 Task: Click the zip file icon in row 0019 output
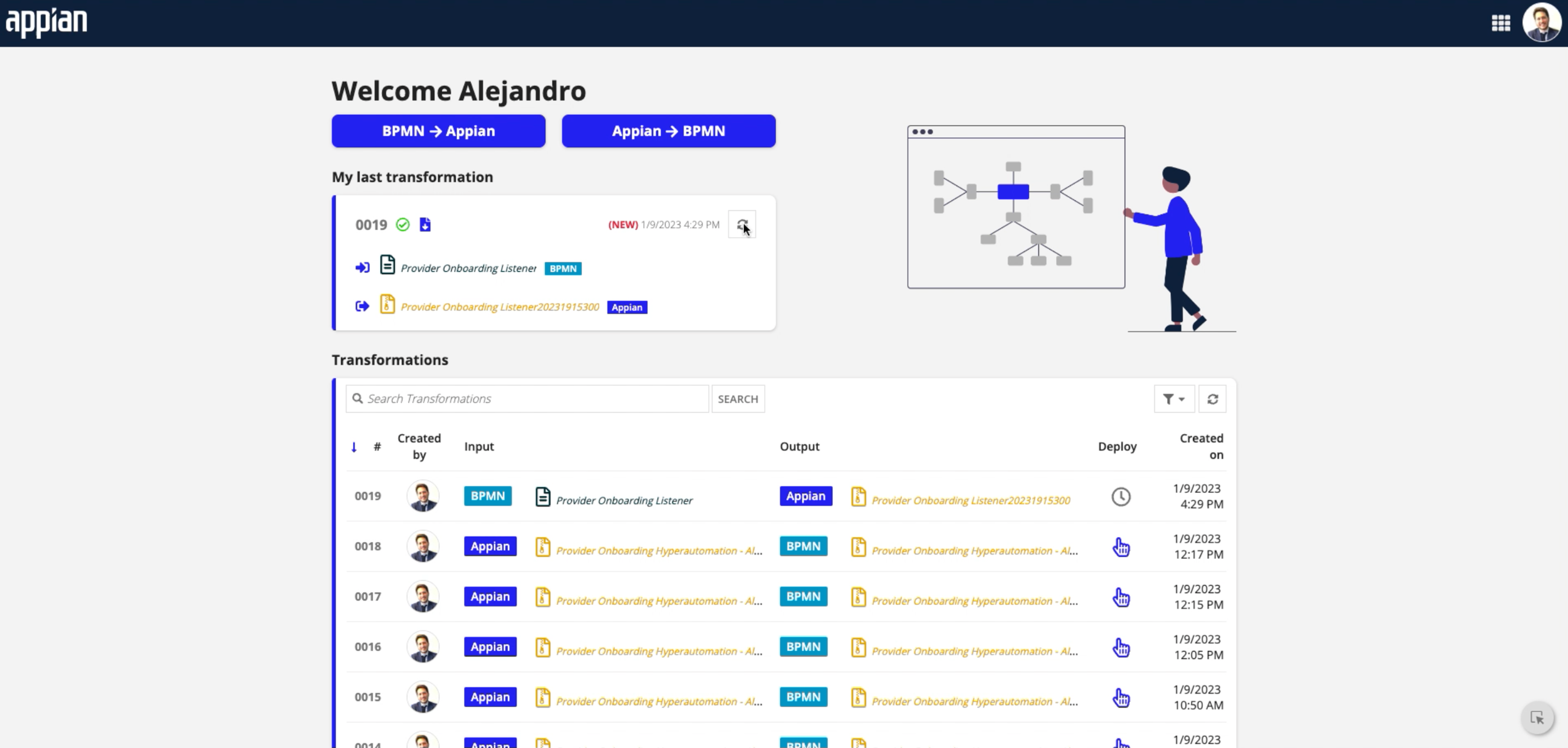858,497
